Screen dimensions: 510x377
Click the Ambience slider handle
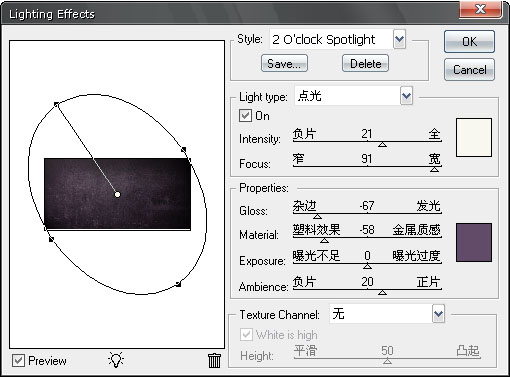click(x=383, y=292)
